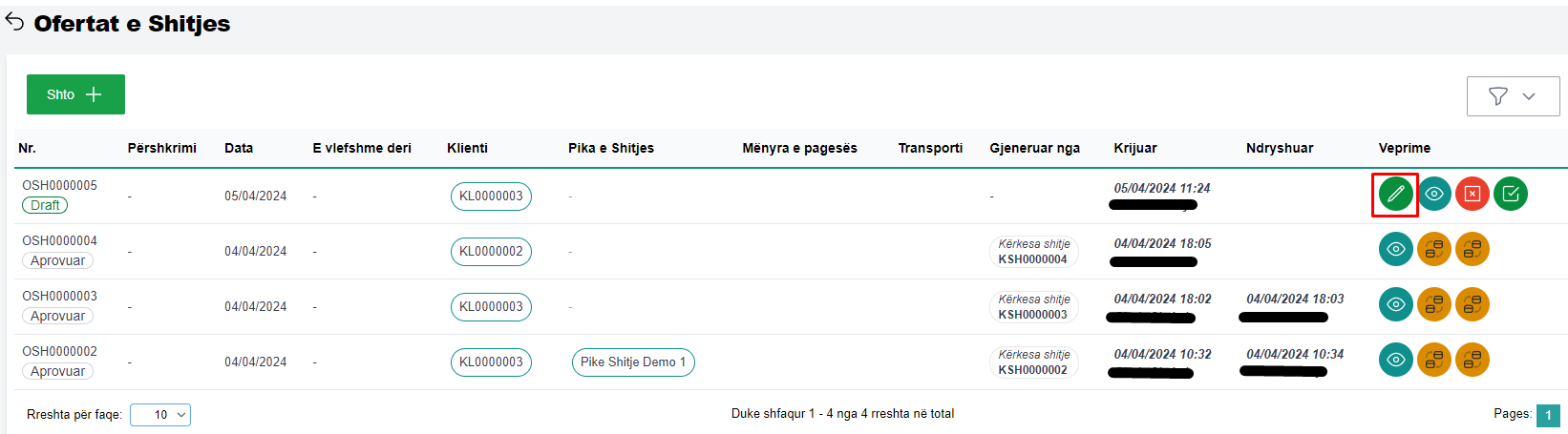Sort by the Klienti column header
Image resolution: width=1568 pixels, height=434 pixels.
[467, 148]
